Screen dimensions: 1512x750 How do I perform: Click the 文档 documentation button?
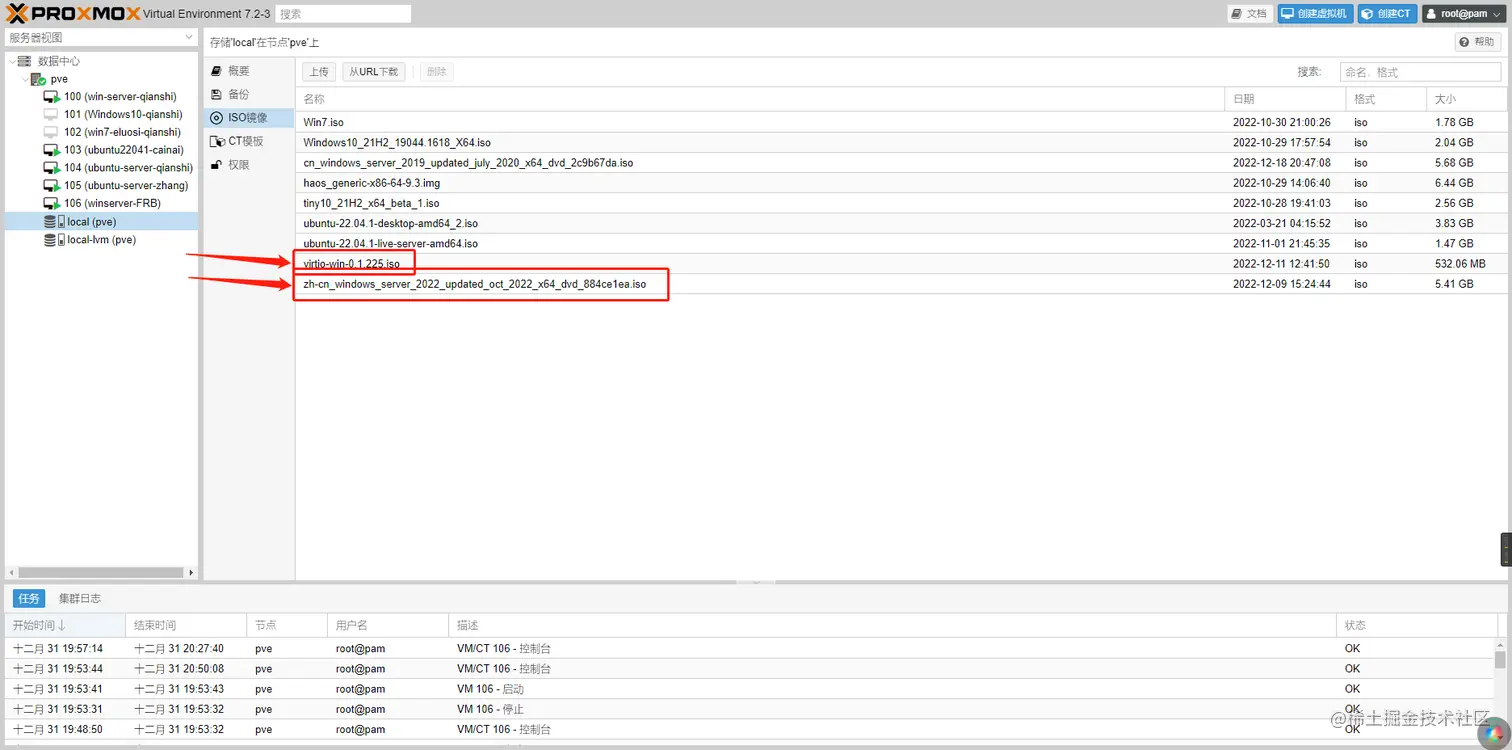1250,14
